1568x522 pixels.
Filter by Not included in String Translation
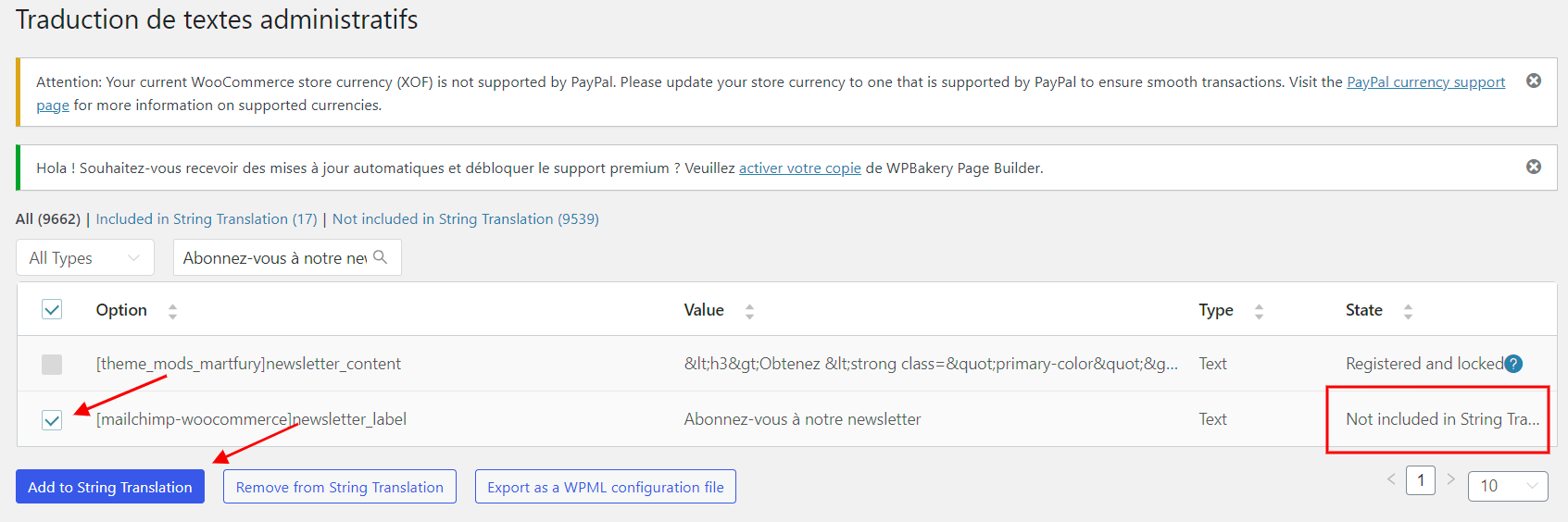pos(466,219)
